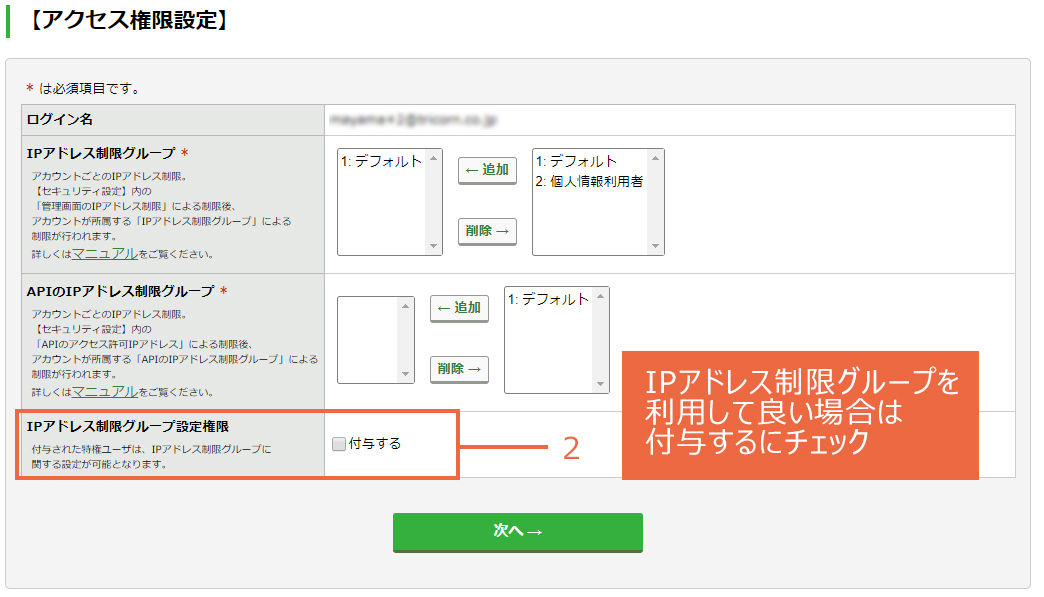Click down arrow of right IP group list scrollbar
The image size is (1044, 597).
coord(655,246)
